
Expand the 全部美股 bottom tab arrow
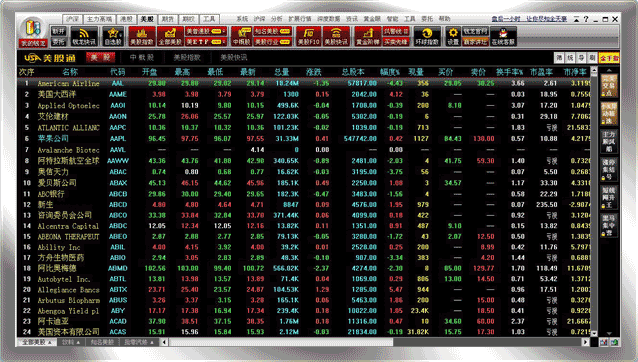pos(50,342)
